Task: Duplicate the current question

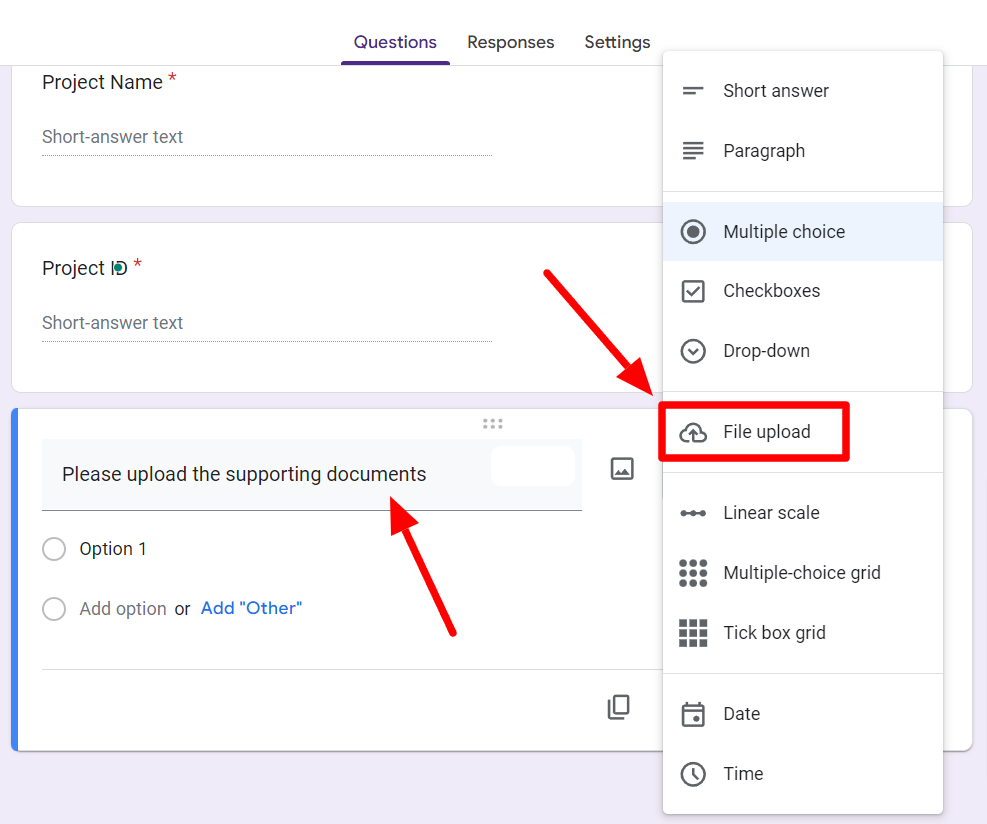Action: tap(619, 707)
